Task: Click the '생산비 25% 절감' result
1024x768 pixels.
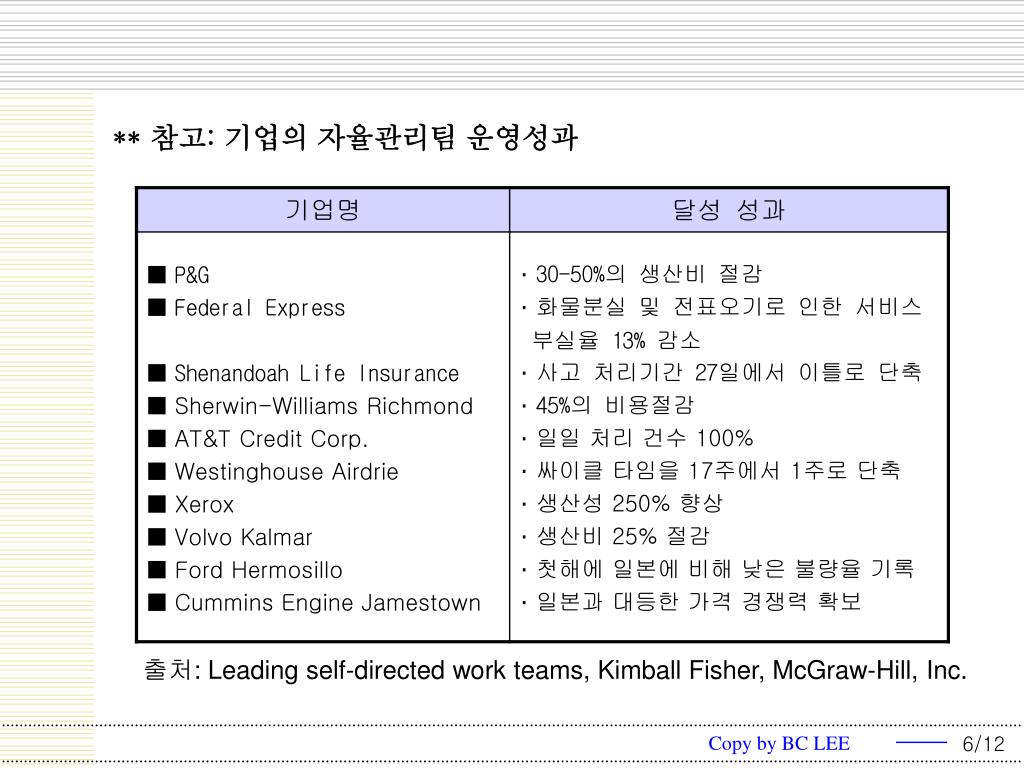Action: coord(623,536)
